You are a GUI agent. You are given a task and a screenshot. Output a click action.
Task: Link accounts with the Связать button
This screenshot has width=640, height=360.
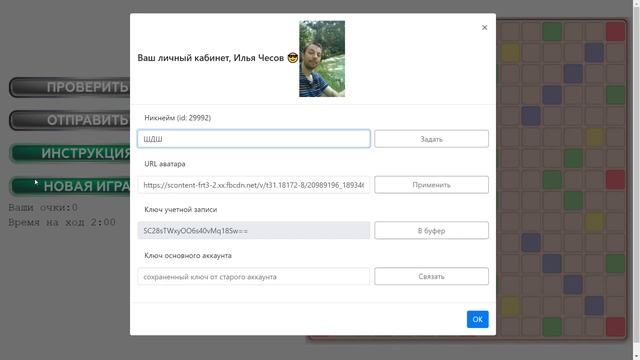[x=431, y=276]
